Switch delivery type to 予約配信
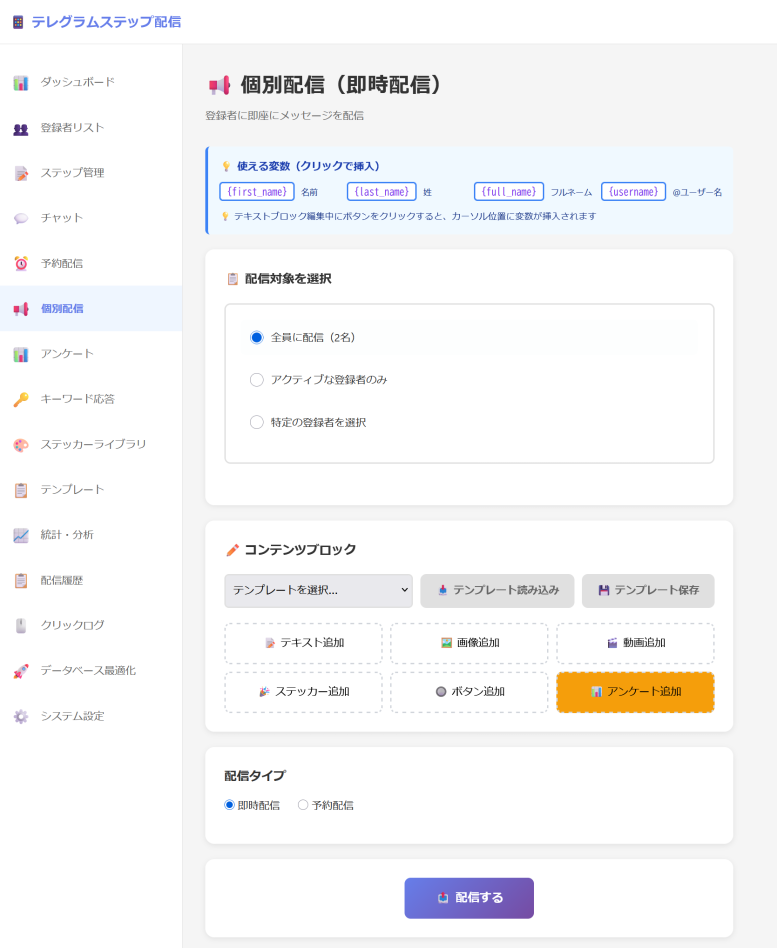The width and height of the screenshot is (777, 948). 303,805
